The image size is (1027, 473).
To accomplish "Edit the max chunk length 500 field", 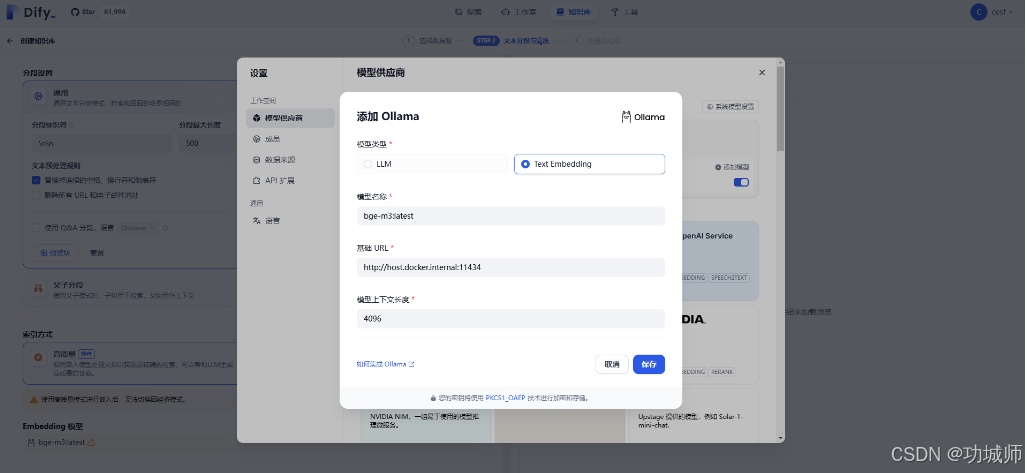I will [208, 143].
